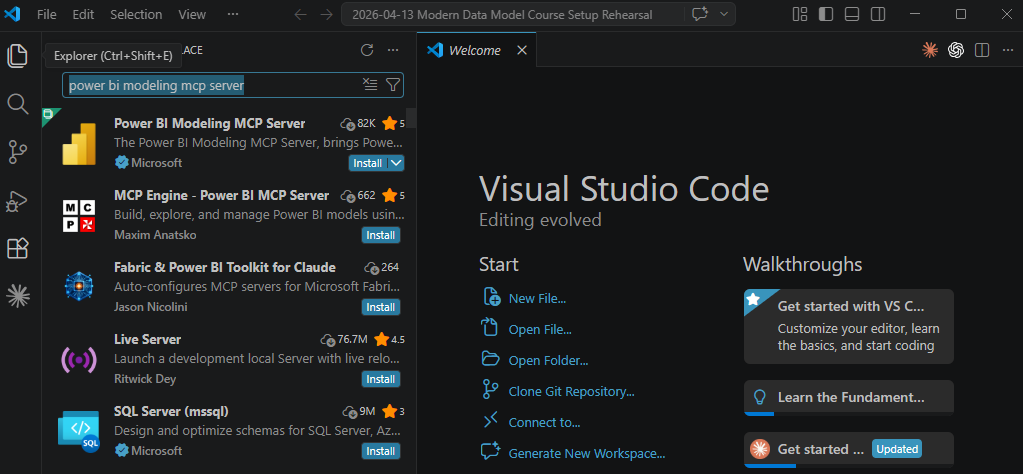Open the Selection menu
The image size is (1023, 474).
[136, 14]
